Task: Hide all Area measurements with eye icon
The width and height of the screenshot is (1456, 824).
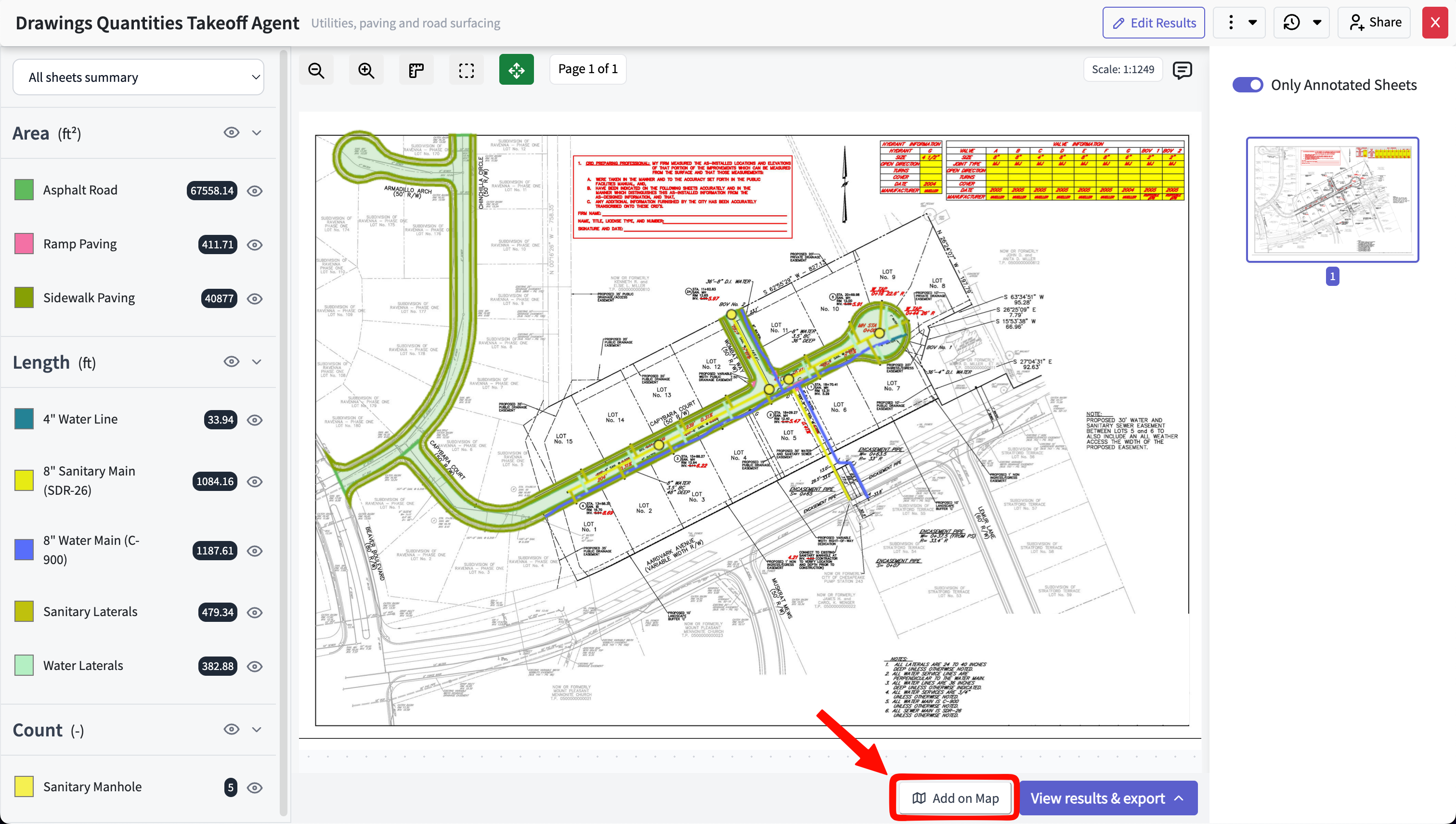Action: pos(232,132)
